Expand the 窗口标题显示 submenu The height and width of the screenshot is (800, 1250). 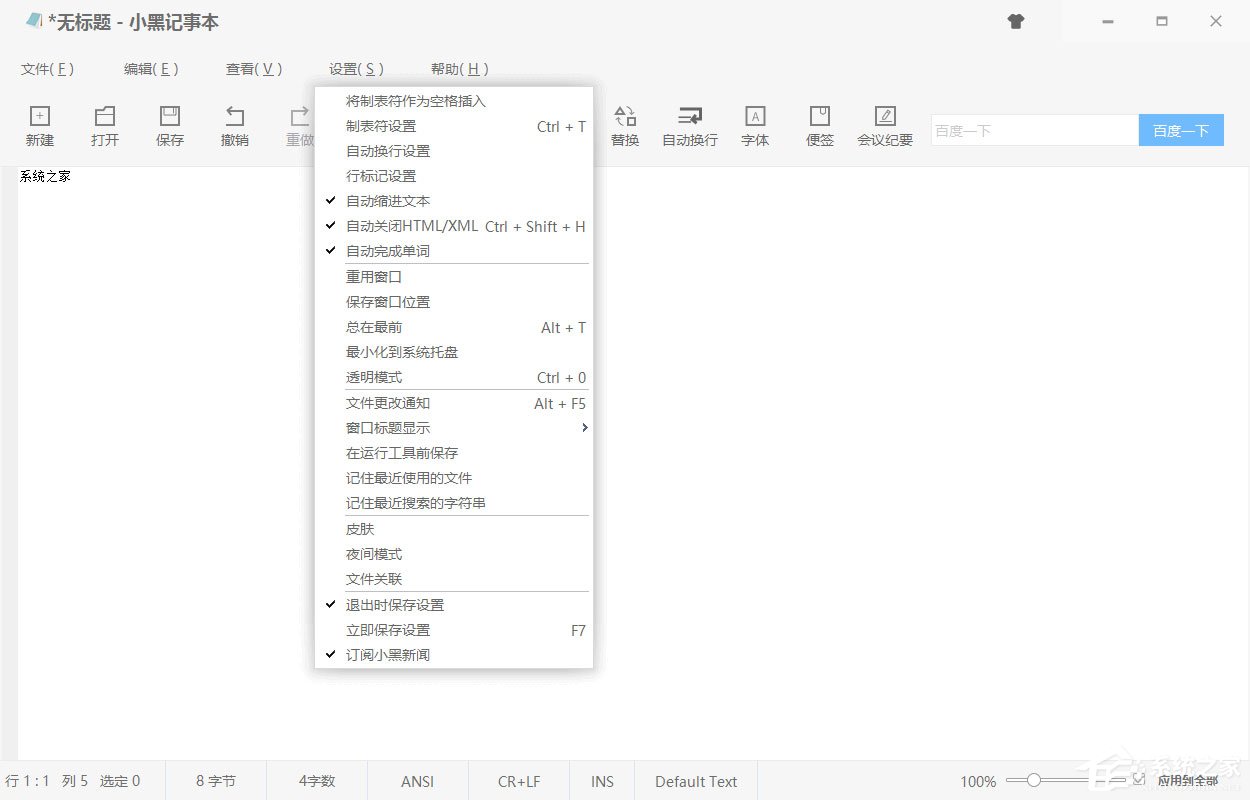(x=389, y=427)
